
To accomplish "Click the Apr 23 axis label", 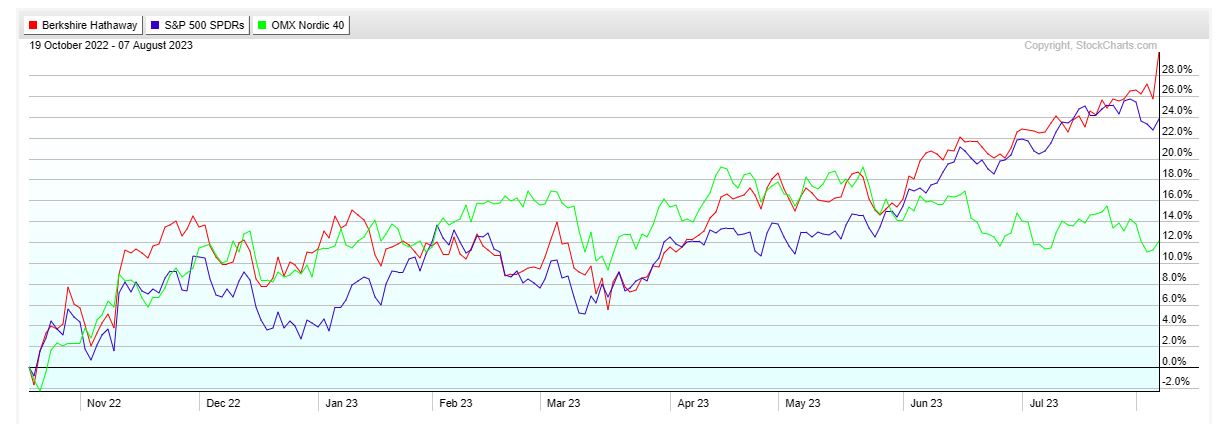I will tap(693, 403).
